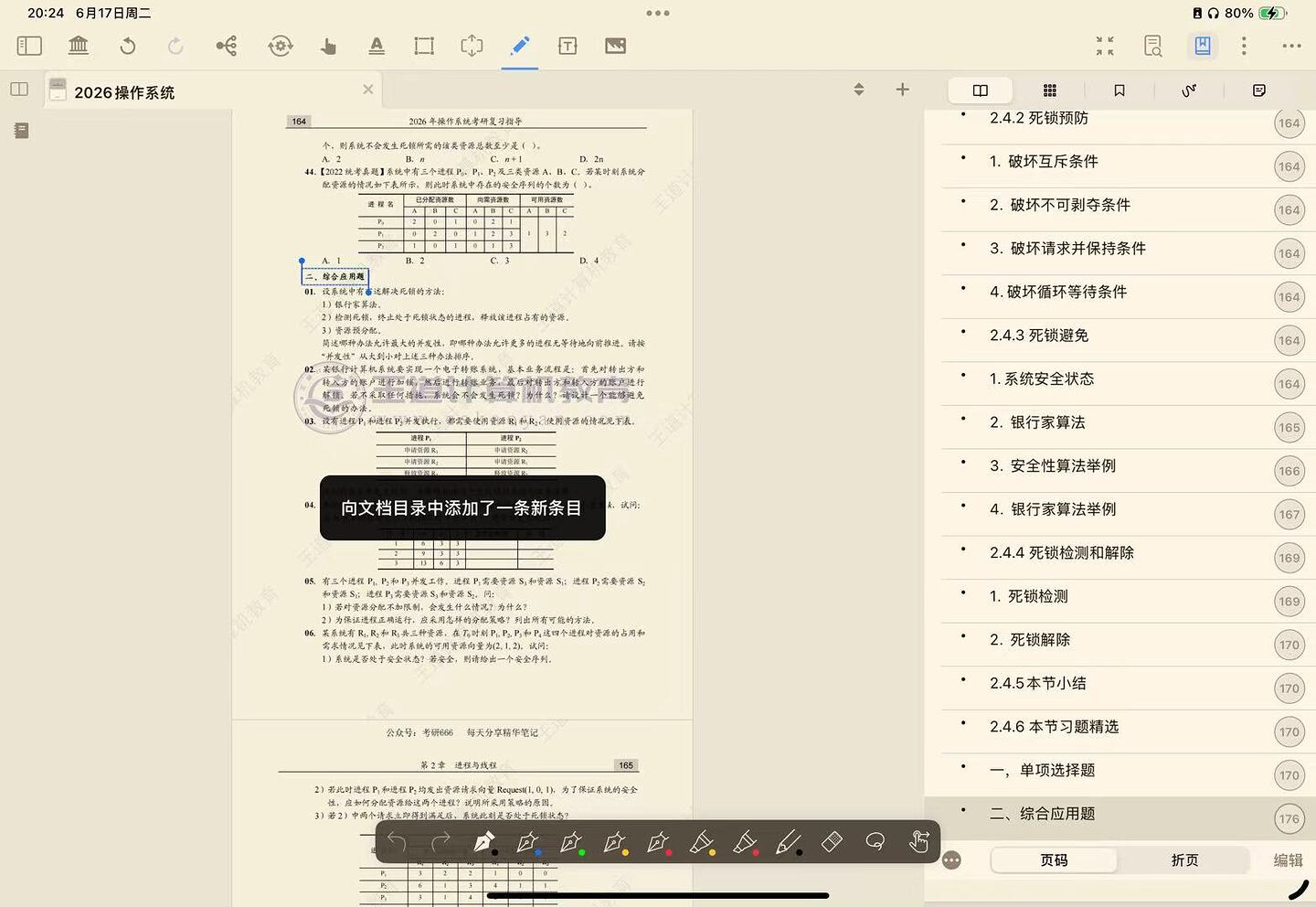Select the crop frame tool
Screen dimensions: 1316x907
click(472, 46)
